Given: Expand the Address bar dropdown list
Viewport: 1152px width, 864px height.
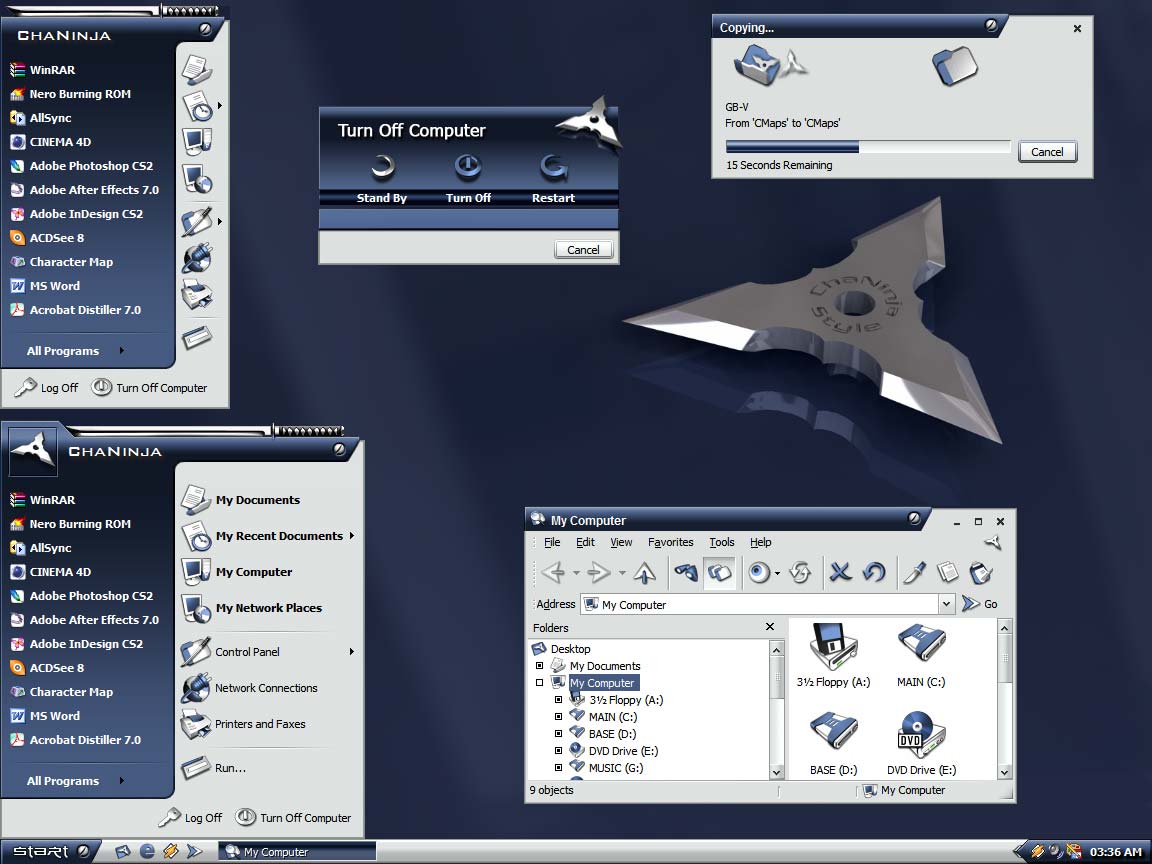Looking at the screenshot, I should tap(946, 604).
